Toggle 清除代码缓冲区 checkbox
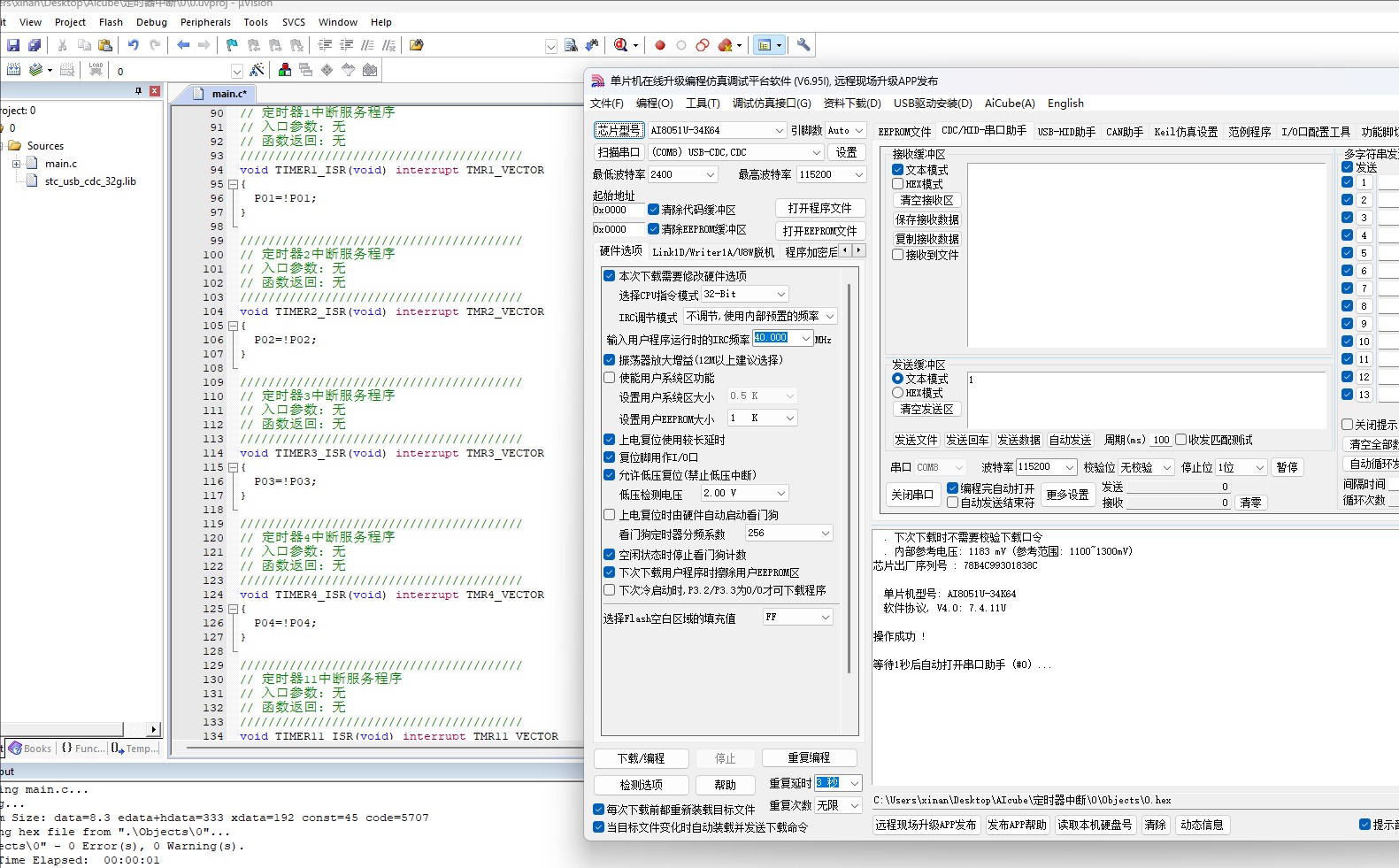The height and width of the screenshot is (868, 1399). 653,210
